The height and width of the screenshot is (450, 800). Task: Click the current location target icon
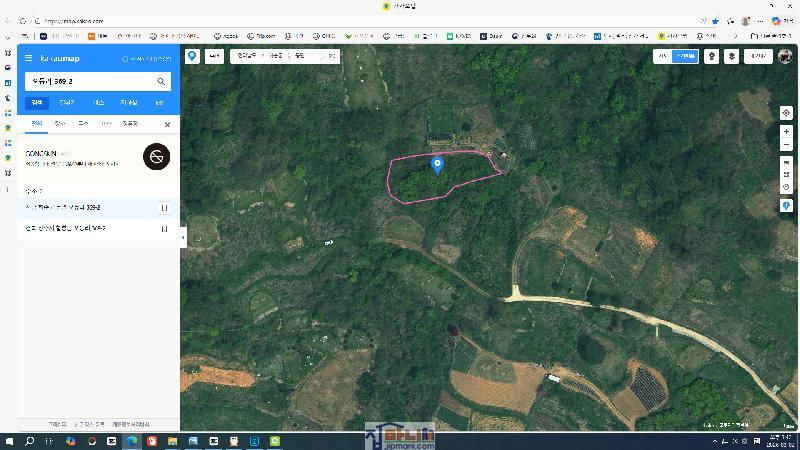[x=787, y=113]
